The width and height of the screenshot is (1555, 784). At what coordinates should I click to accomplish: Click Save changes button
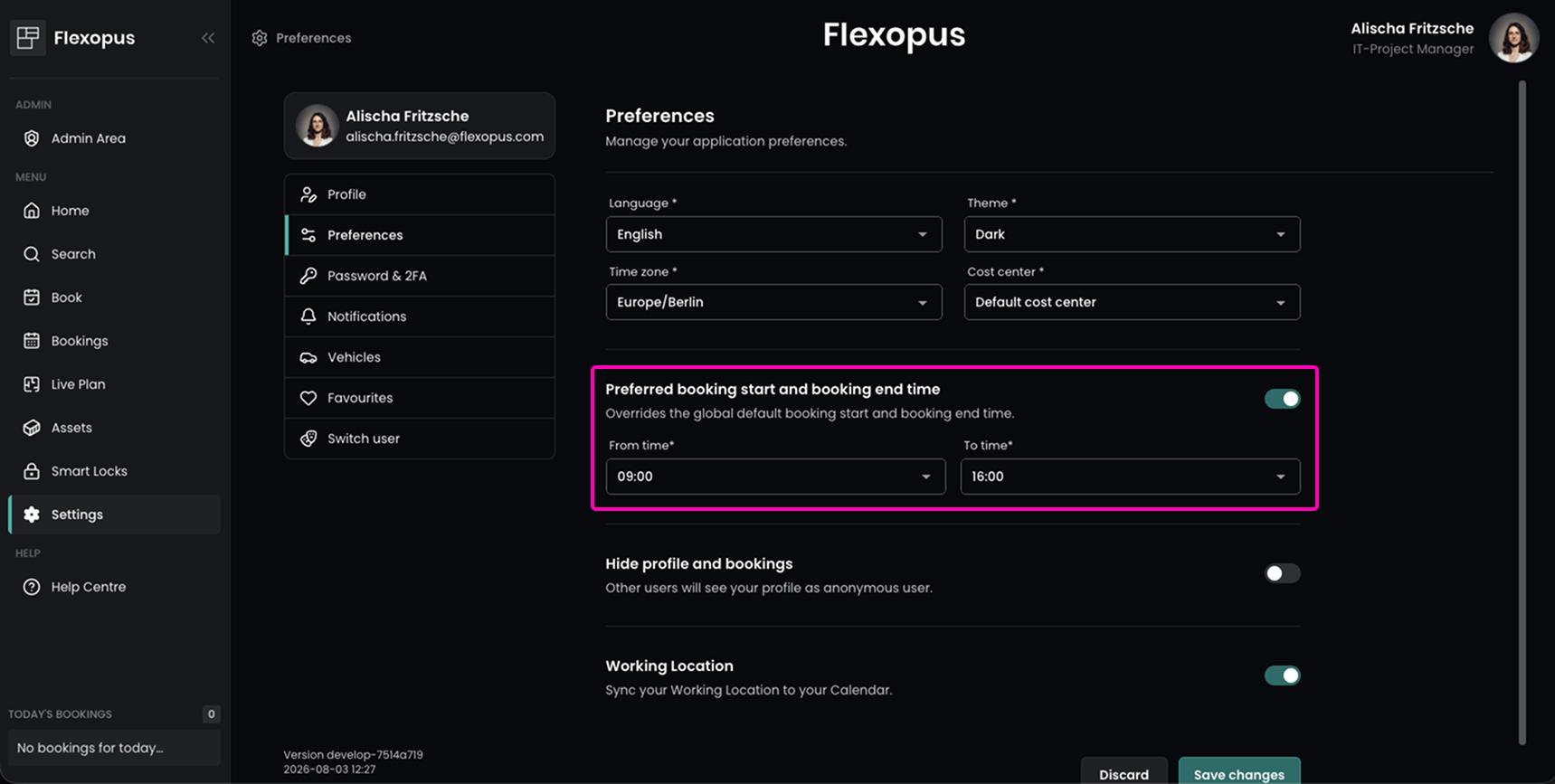point(1239,771)
